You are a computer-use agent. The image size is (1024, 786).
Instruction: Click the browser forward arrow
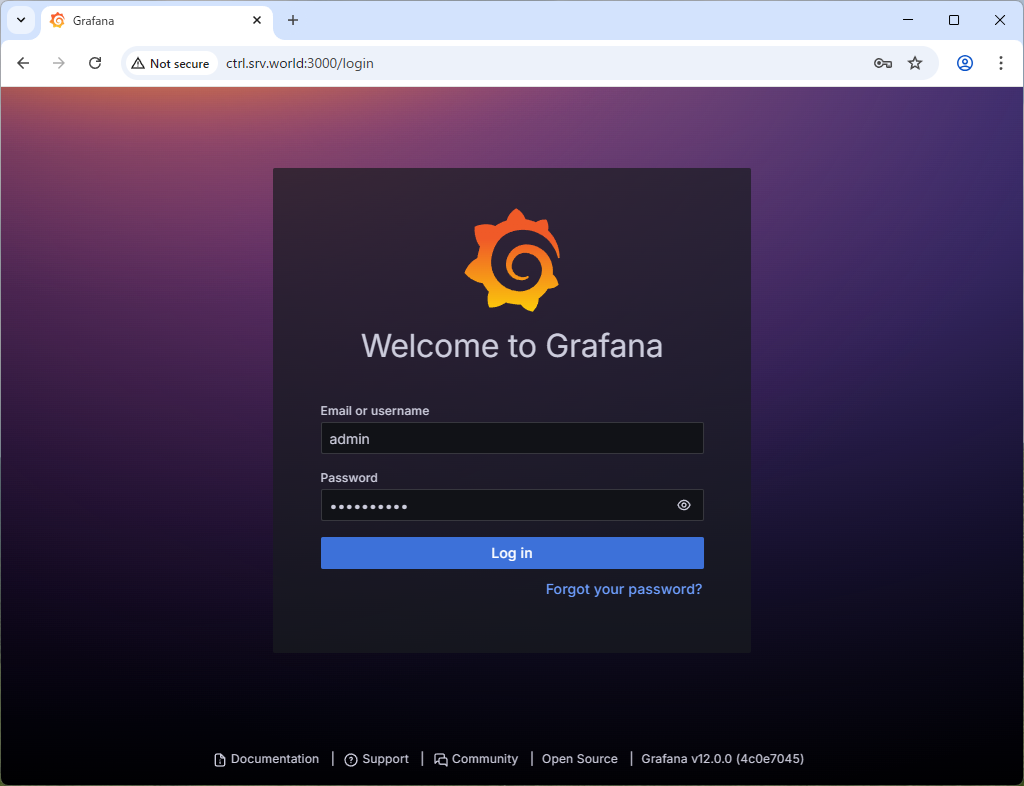(x=59, y=63)
